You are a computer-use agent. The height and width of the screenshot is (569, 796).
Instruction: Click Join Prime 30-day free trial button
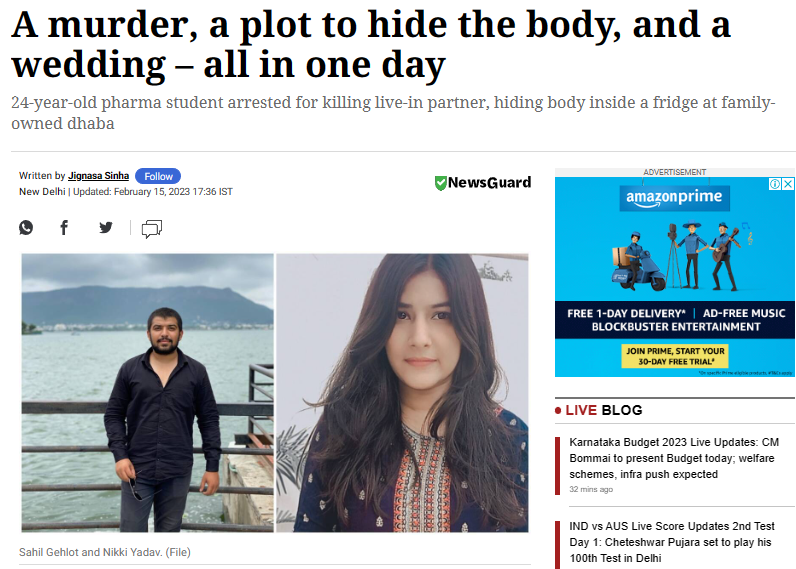click(675, 356)
